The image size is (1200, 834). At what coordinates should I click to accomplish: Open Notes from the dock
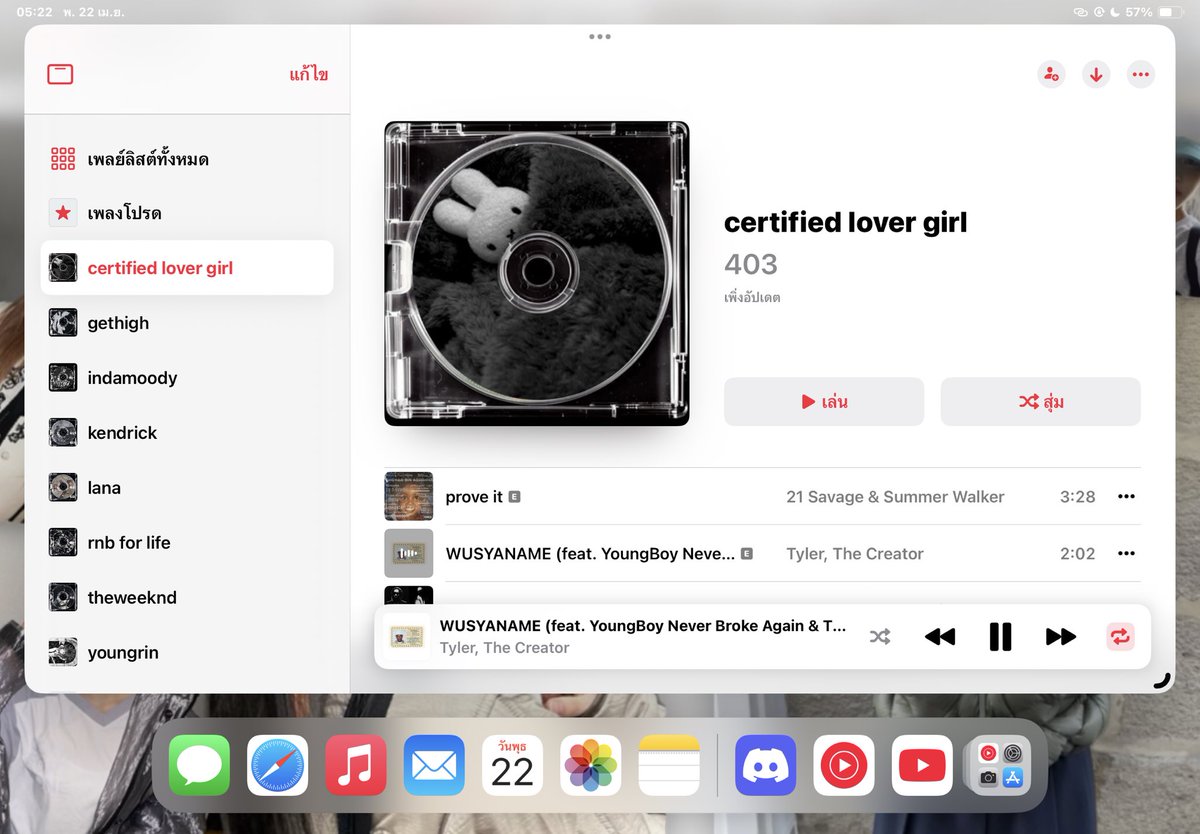coord(669,766)
